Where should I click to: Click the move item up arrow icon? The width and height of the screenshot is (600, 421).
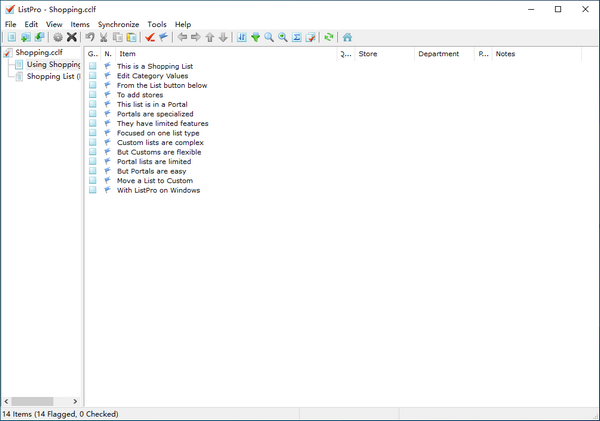click(x=210, y=37)
